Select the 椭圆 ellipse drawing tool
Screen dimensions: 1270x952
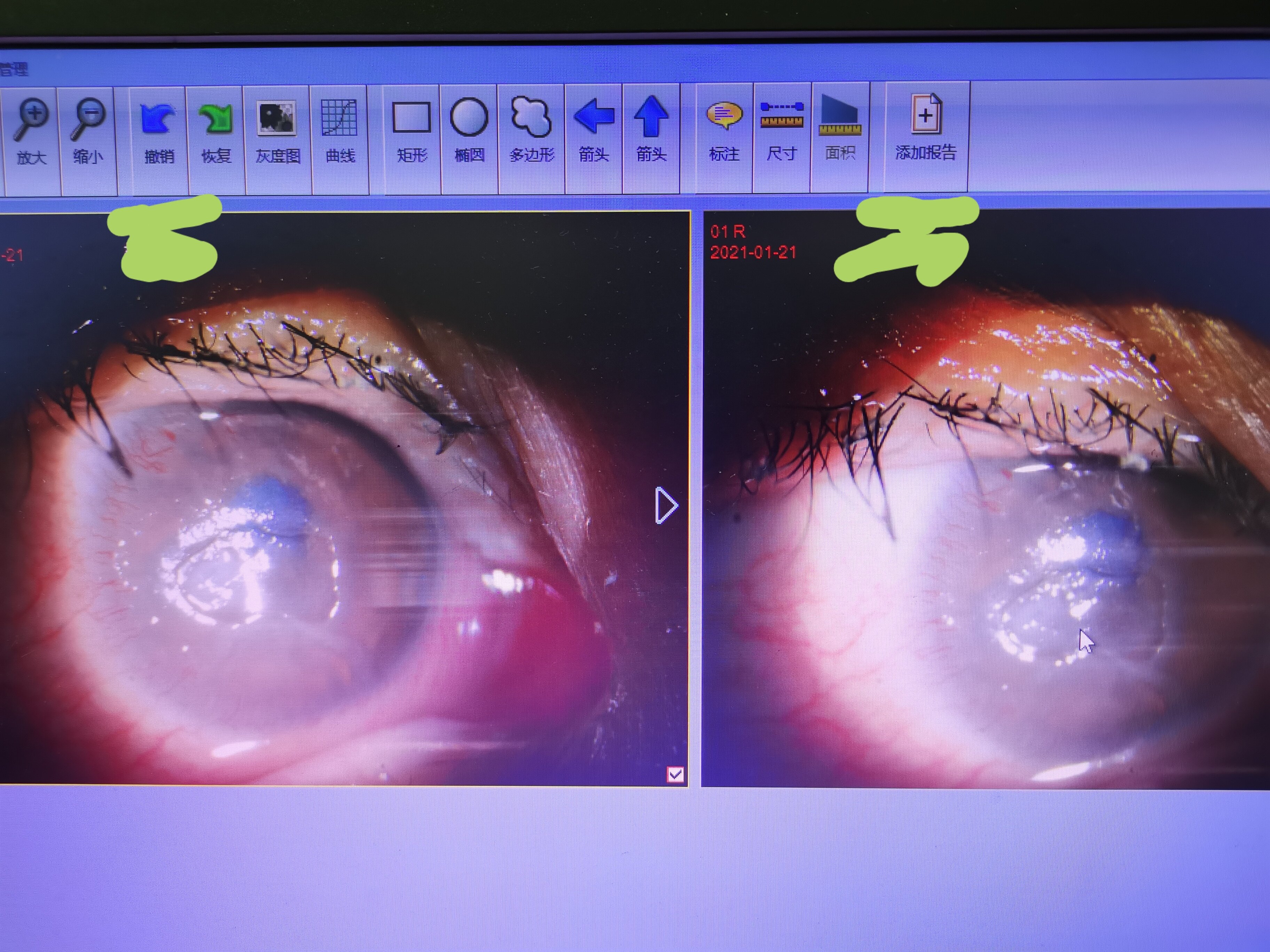click(469, 118)
